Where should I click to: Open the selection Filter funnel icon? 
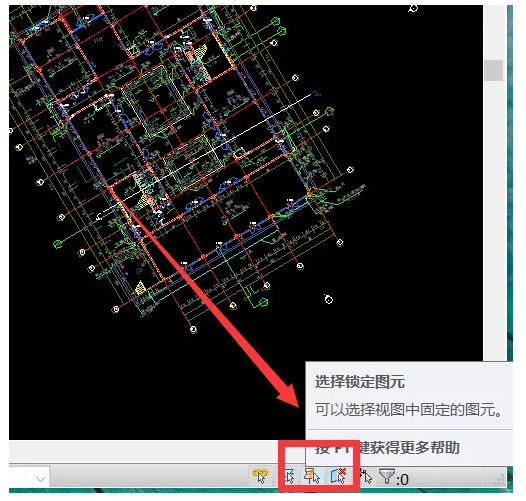[x=387, y=476]
